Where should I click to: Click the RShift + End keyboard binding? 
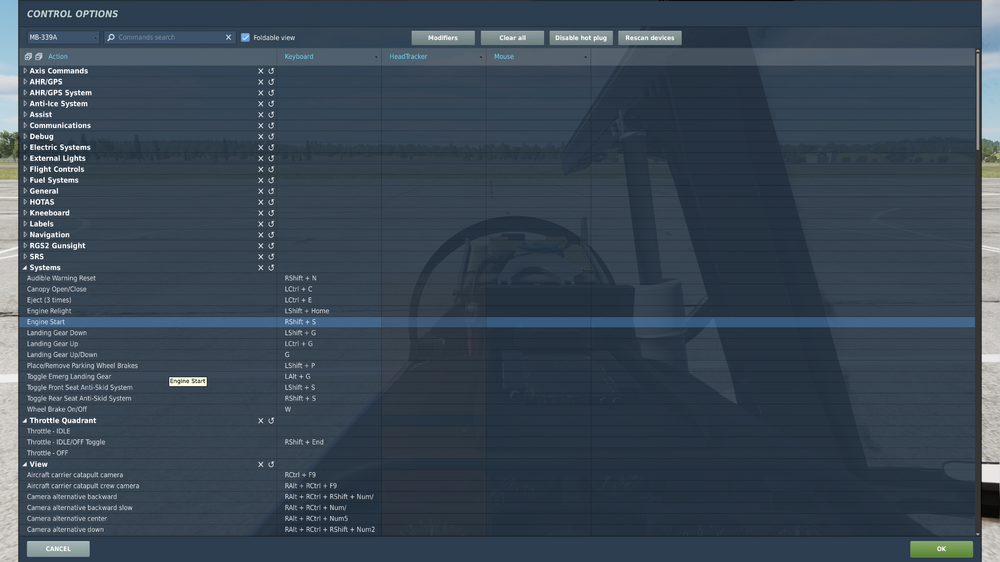[304, 442]
